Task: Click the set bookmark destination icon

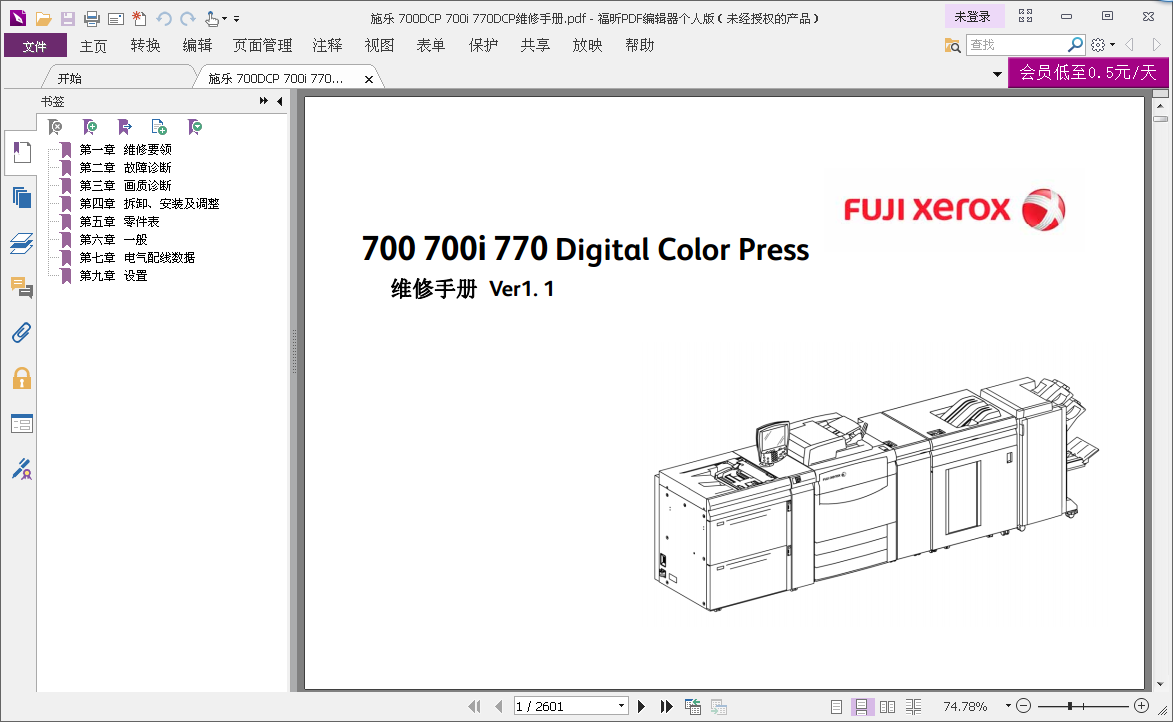Action: tap(124, 127)
